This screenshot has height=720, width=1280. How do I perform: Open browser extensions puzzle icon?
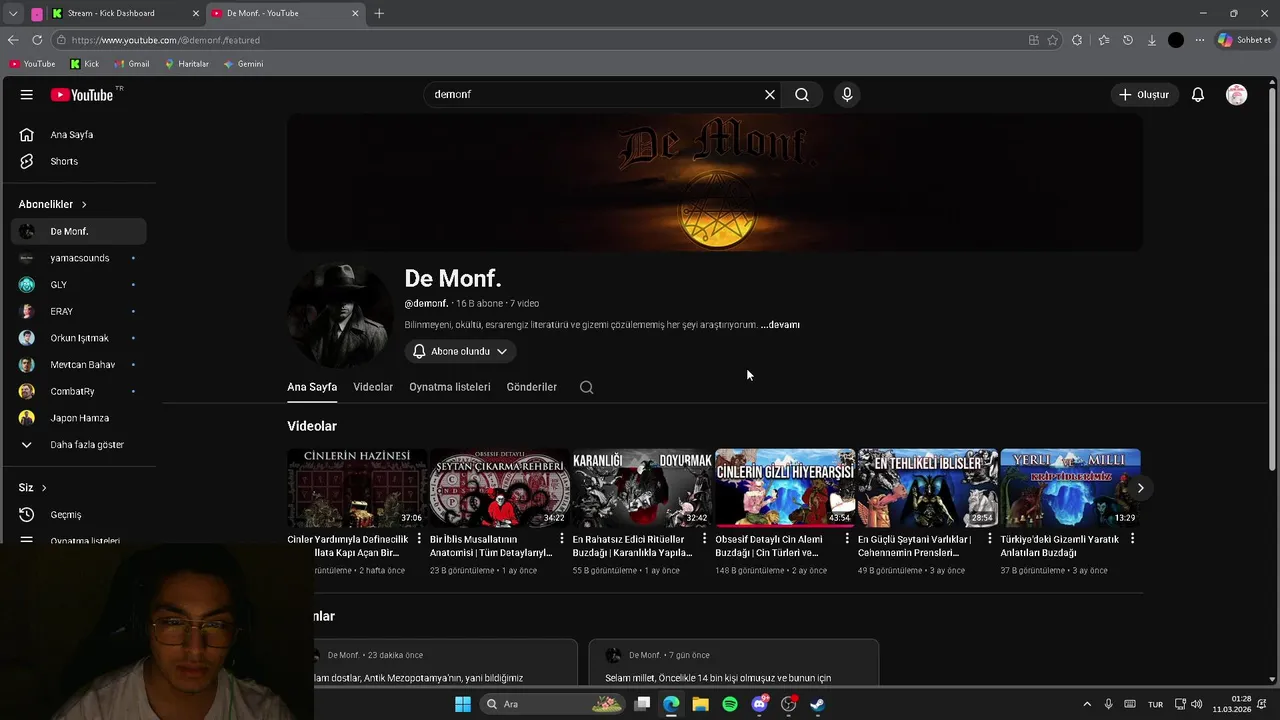pos(1077,40)
